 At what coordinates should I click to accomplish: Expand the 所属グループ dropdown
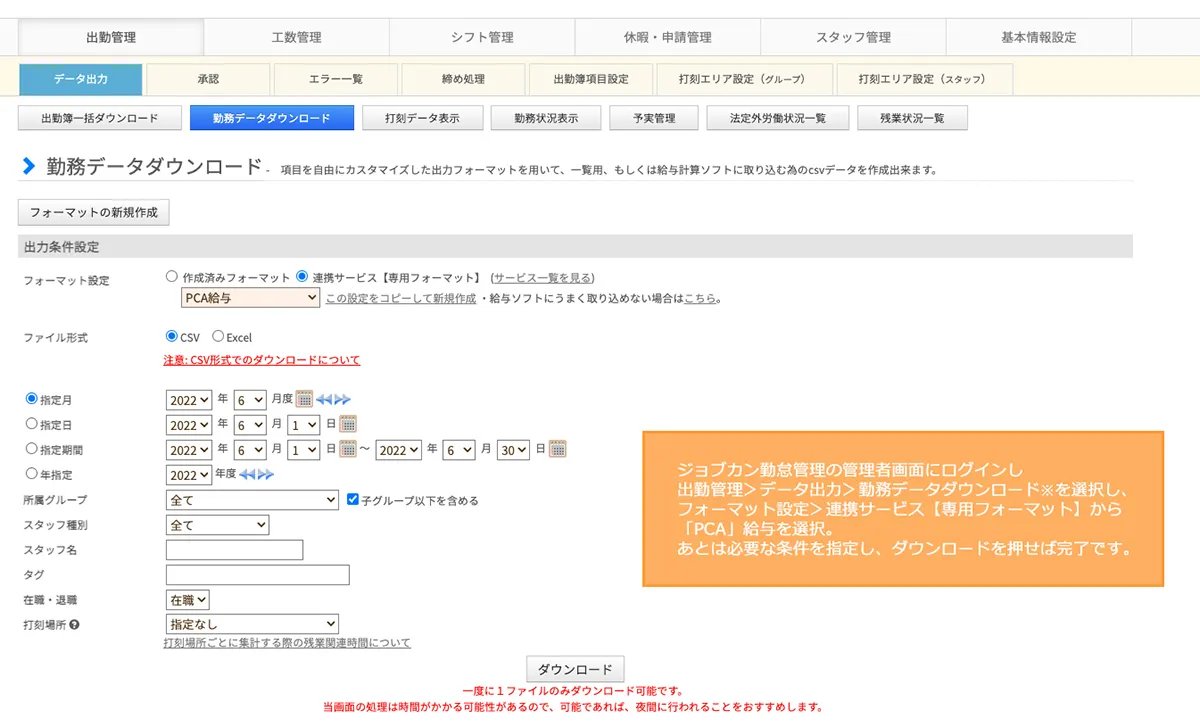252,500
